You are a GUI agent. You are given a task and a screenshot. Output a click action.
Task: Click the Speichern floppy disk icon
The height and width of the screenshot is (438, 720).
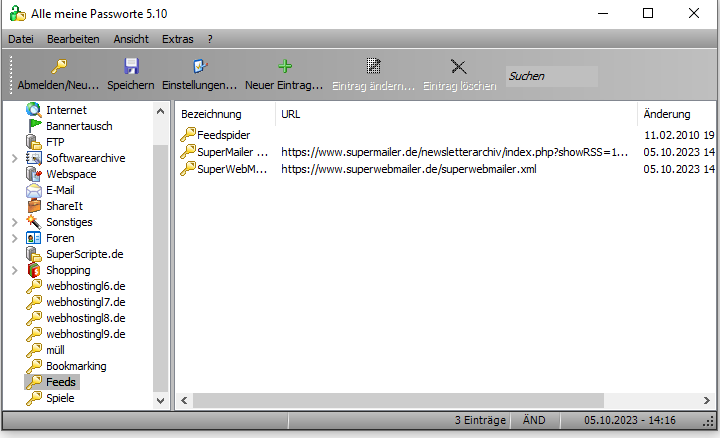point(130,67)
